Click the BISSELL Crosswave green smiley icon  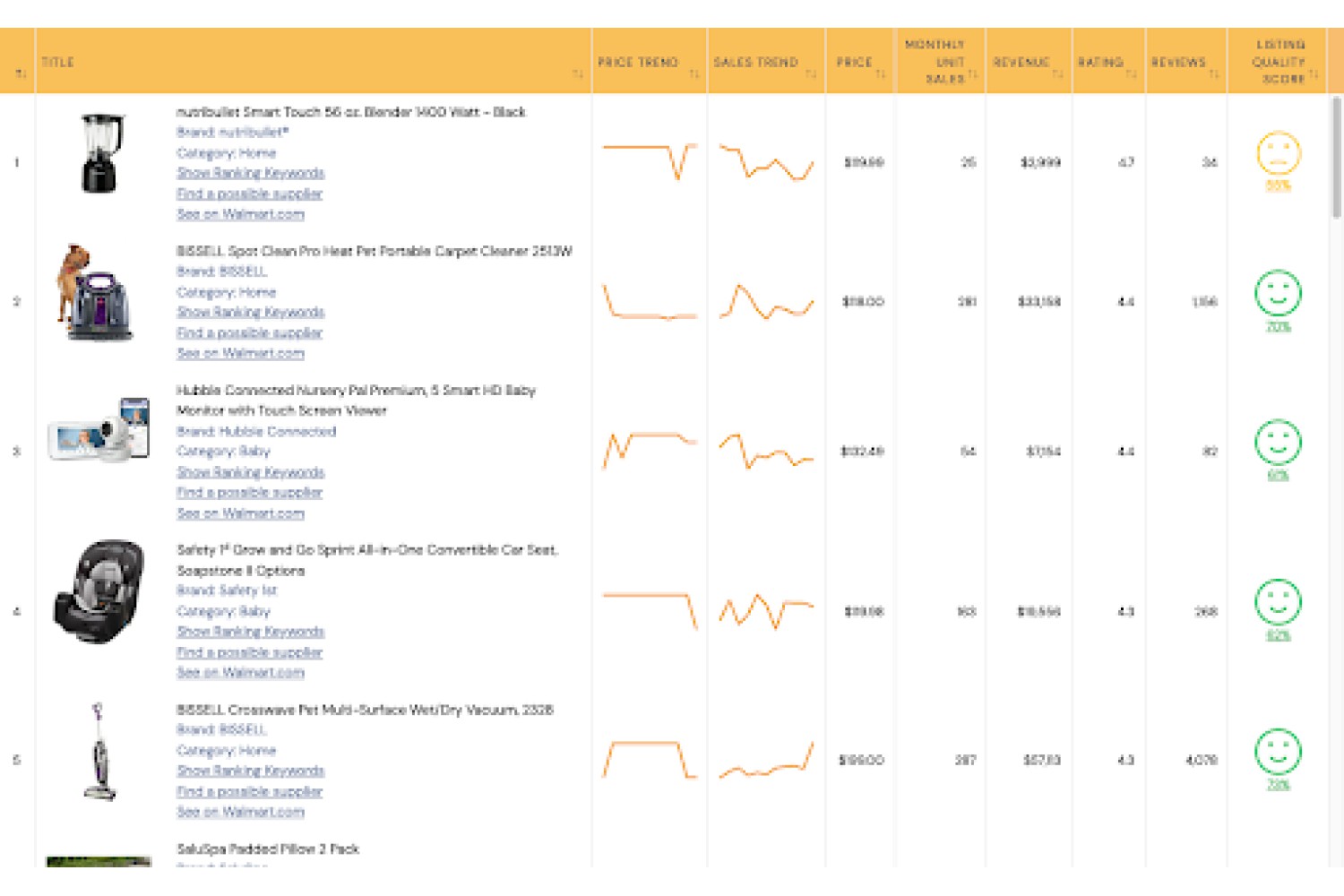point(1279,752)
